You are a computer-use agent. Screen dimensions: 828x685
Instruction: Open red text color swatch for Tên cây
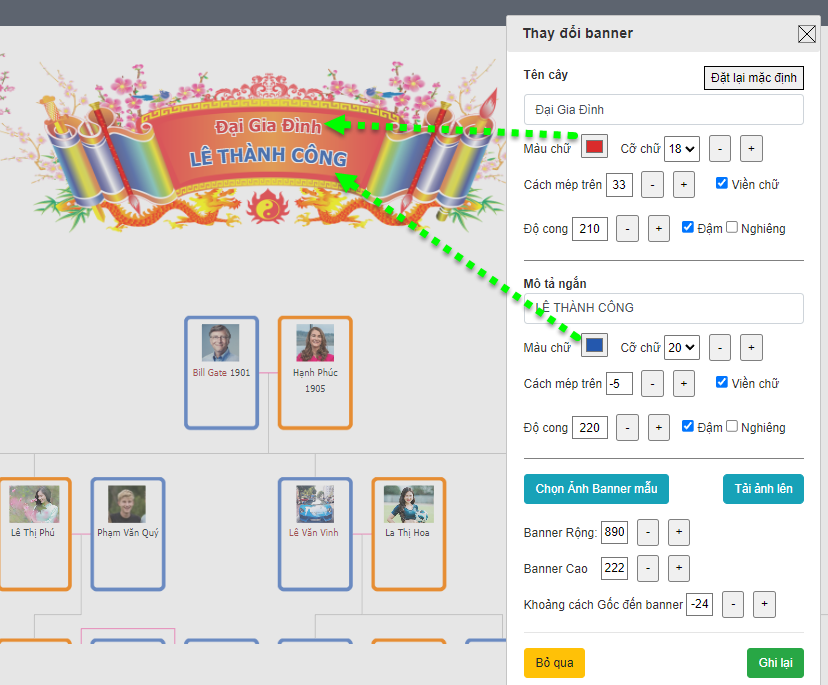click(595, 148)
